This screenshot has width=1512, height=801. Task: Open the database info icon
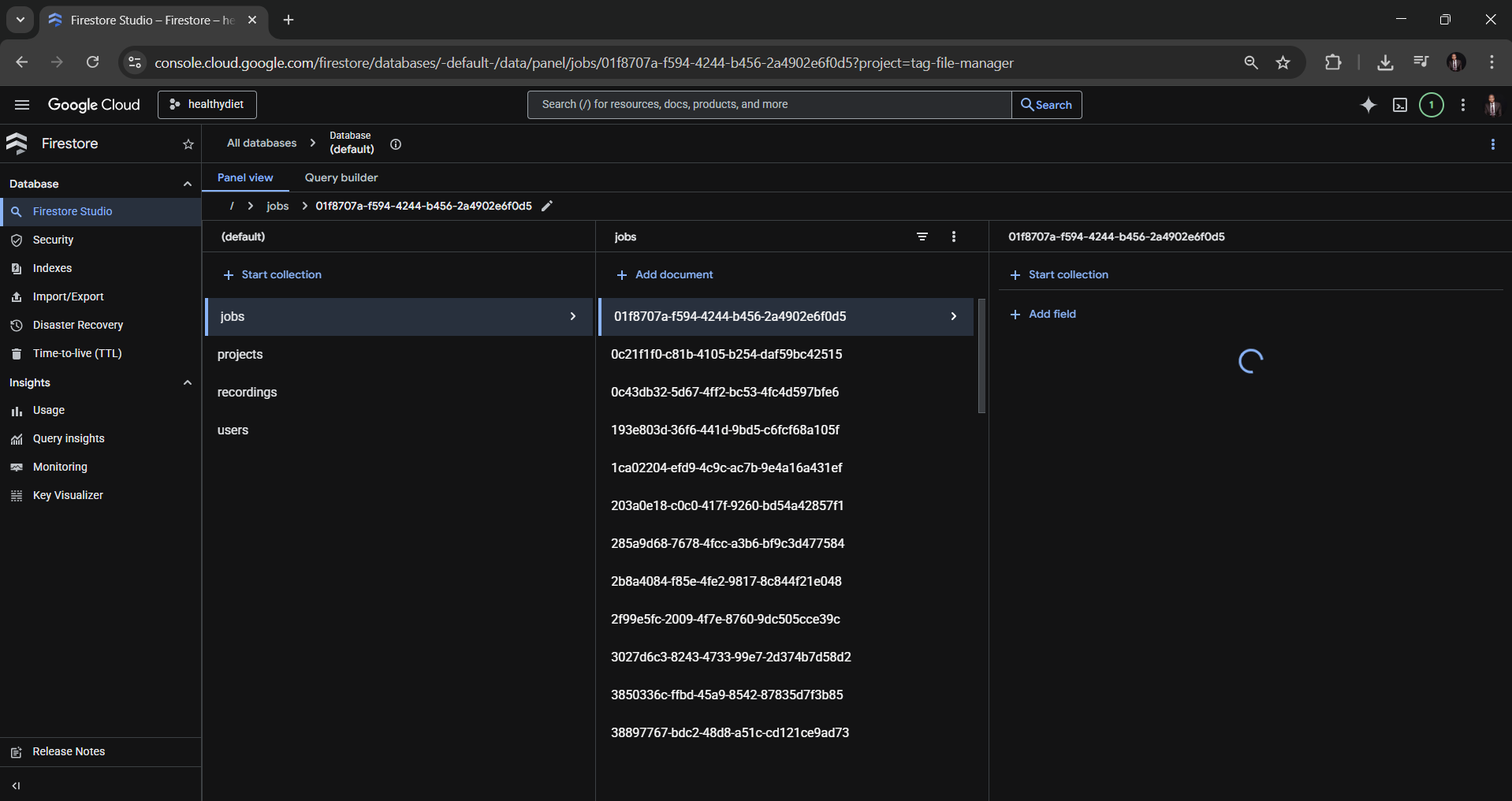(396, 144)
